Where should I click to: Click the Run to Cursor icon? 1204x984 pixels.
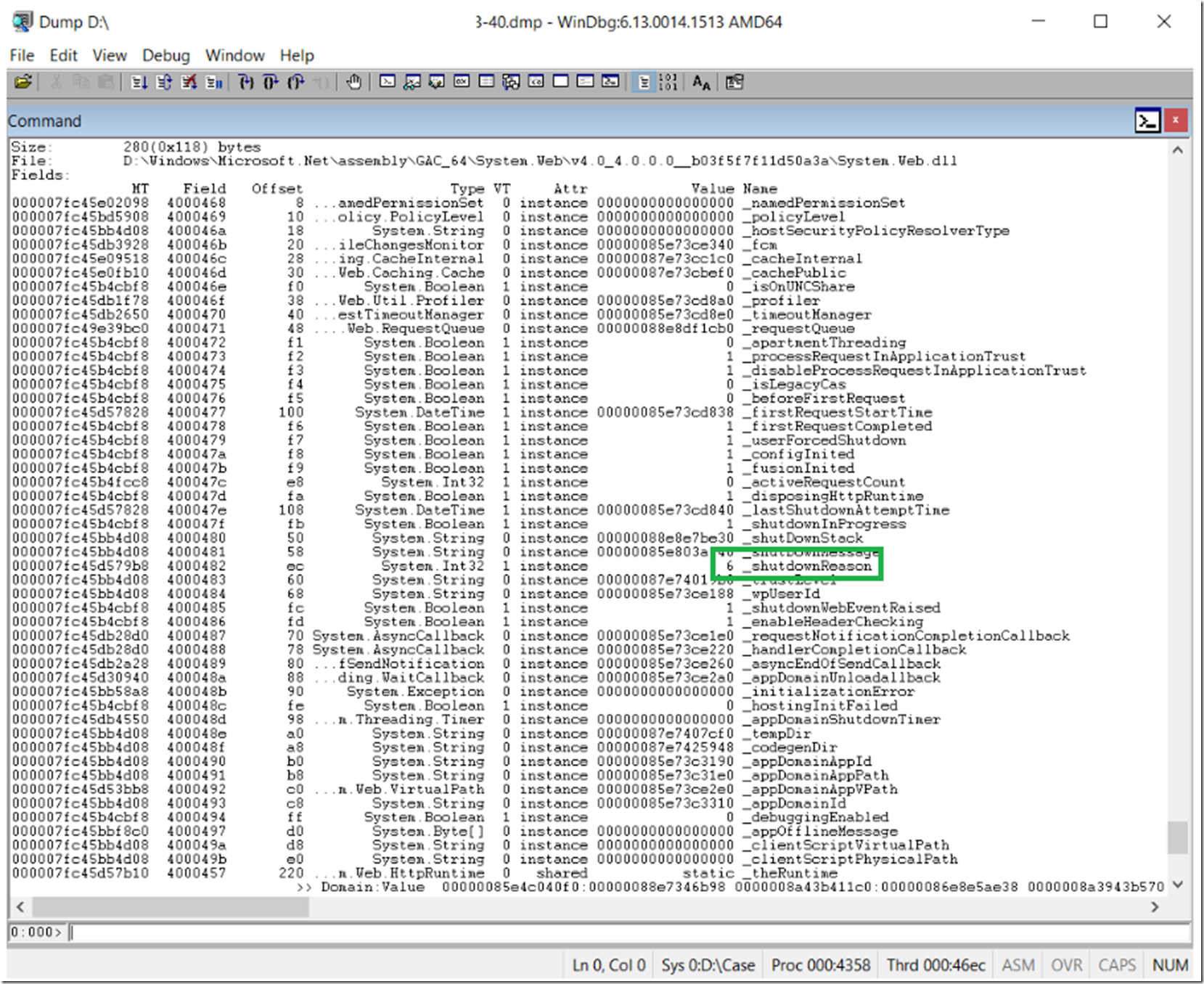click(x=320, y=82)
